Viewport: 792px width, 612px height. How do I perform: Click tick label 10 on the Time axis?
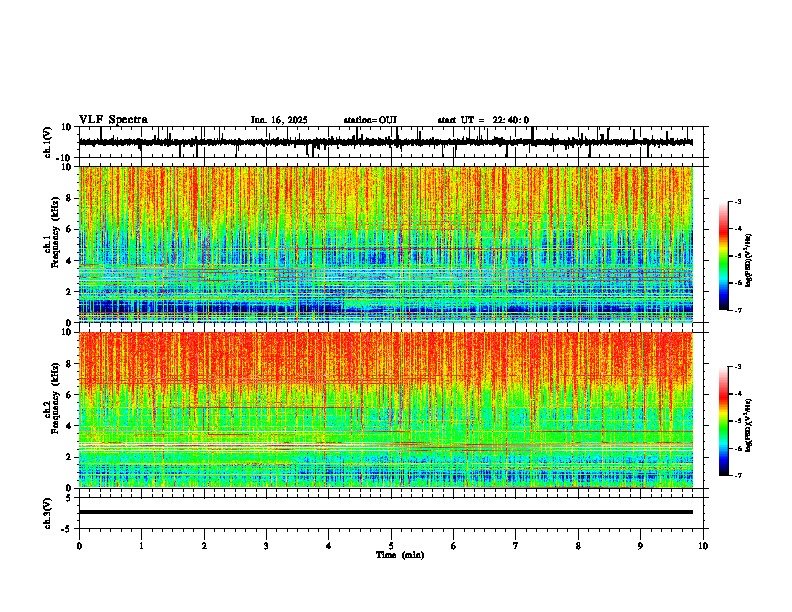(x=703, y=546)
